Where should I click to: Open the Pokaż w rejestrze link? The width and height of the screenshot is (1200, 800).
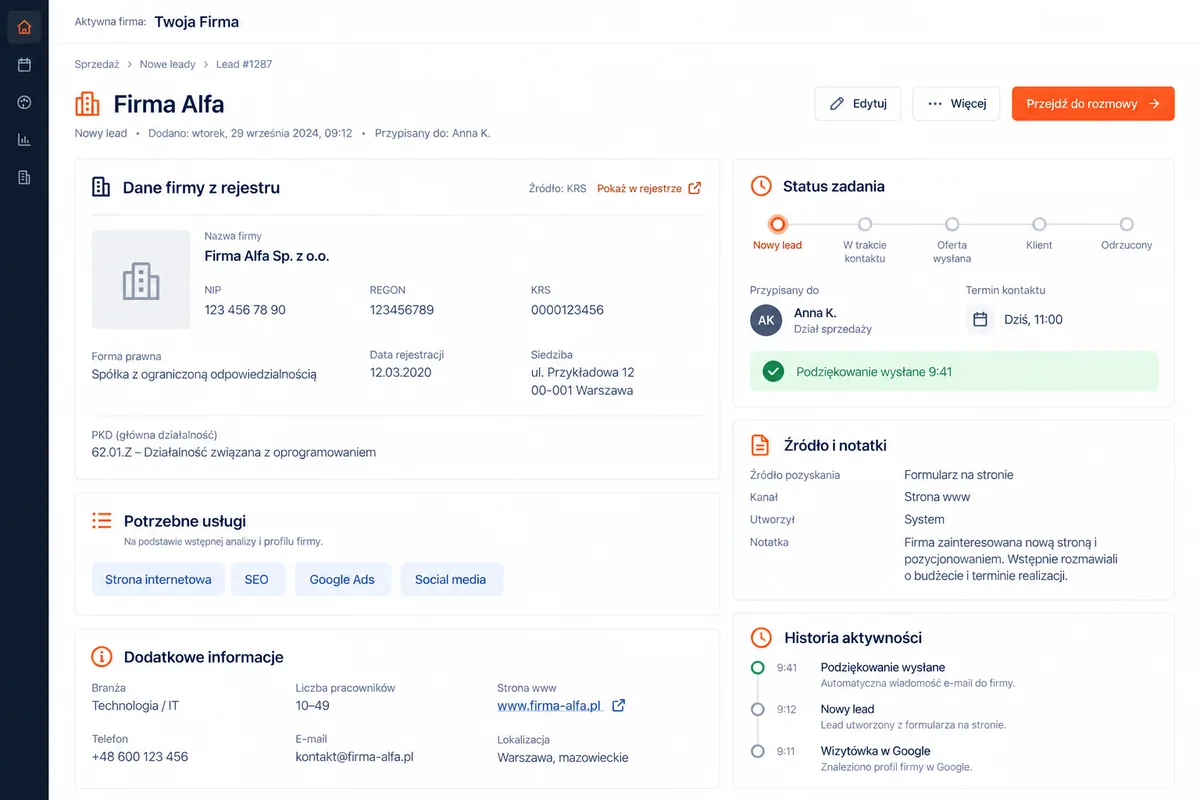pos(649,188)
